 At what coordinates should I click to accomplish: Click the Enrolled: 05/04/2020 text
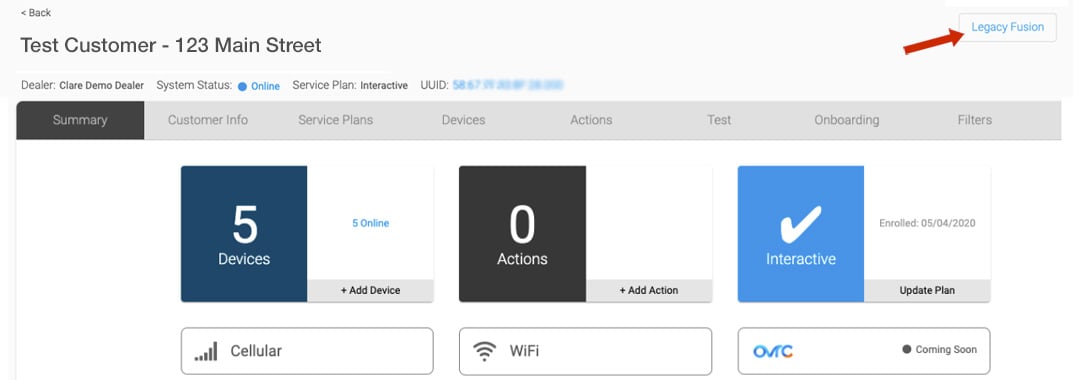pos(927,223)
